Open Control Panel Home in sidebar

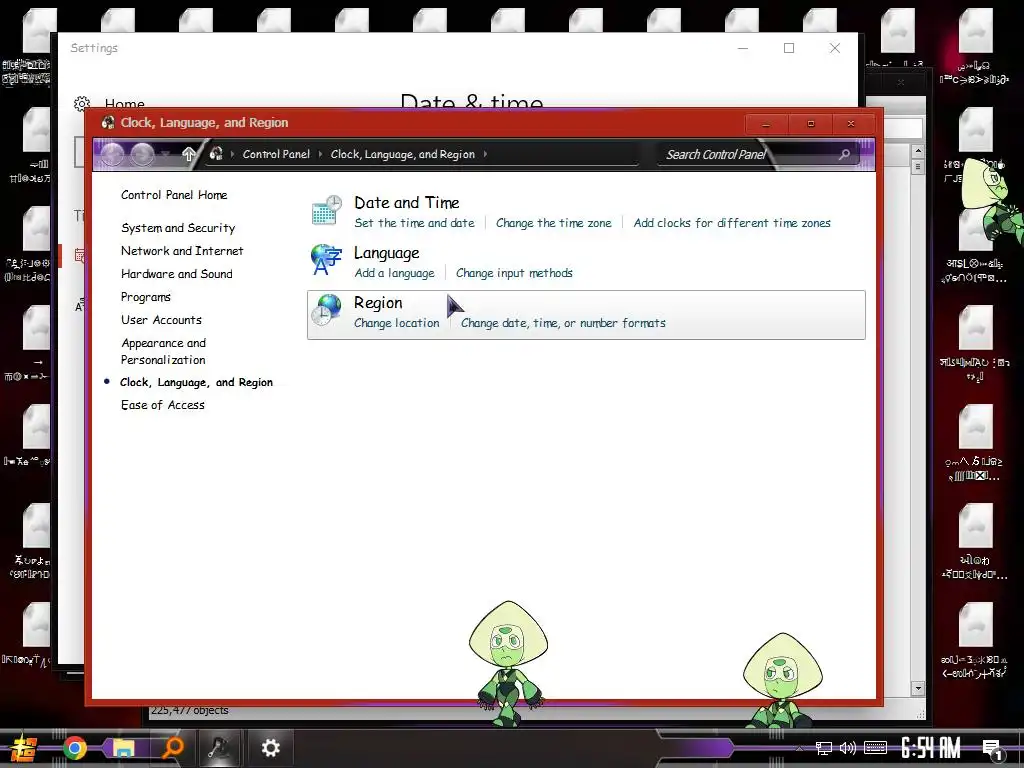(x=174, y=195)
